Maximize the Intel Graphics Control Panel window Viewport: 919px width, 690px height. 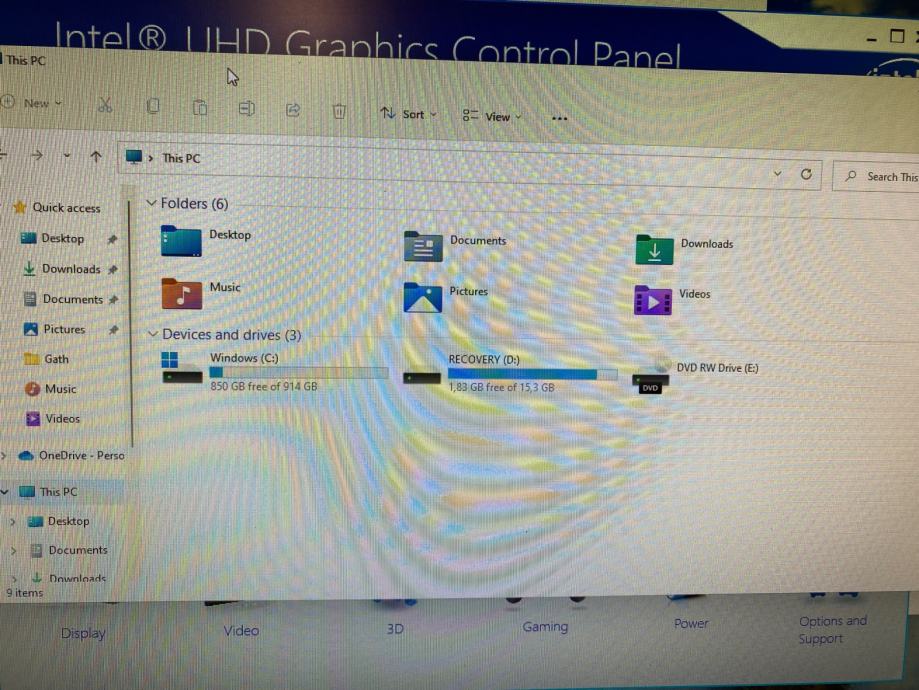[897, 36]
